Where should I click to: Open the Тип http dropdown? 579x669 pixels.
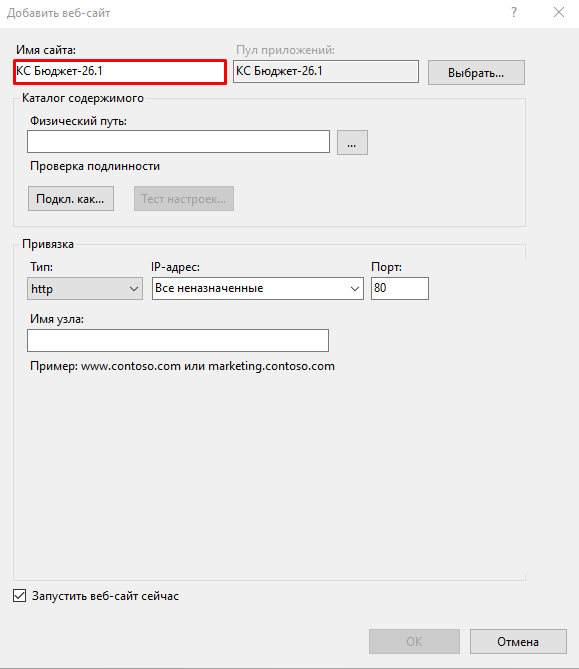coord(85,288)
